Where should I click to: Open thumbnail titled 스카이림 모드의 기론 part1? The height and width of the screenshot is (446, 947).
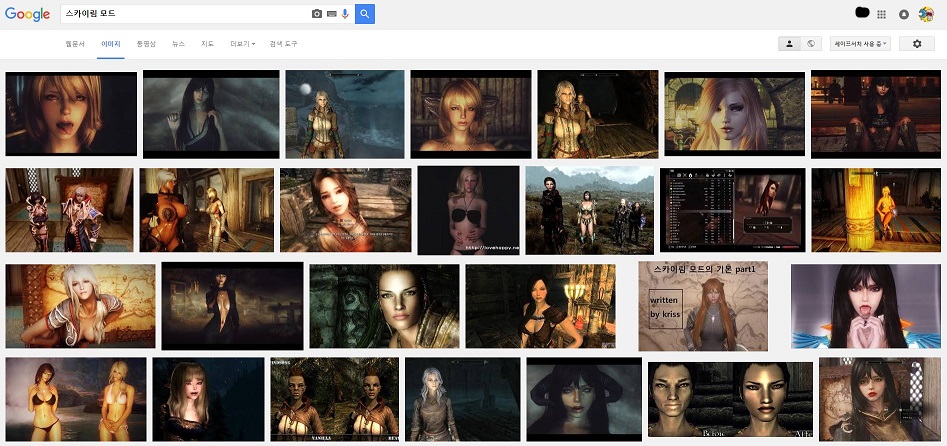[703, 306]
